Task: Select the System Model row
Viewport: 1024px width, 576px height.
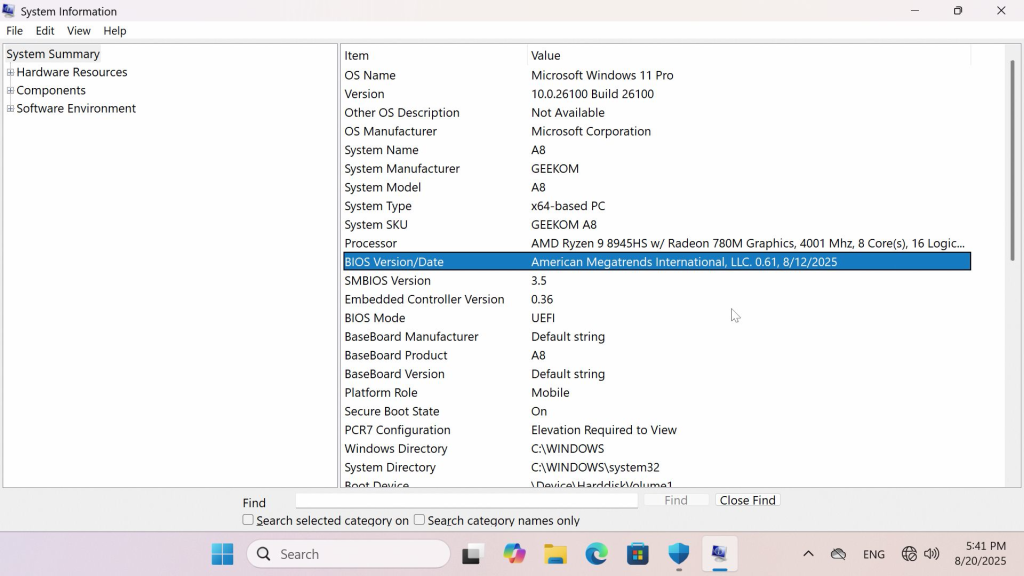Action: pyautogui.click(x=656, y=187)
